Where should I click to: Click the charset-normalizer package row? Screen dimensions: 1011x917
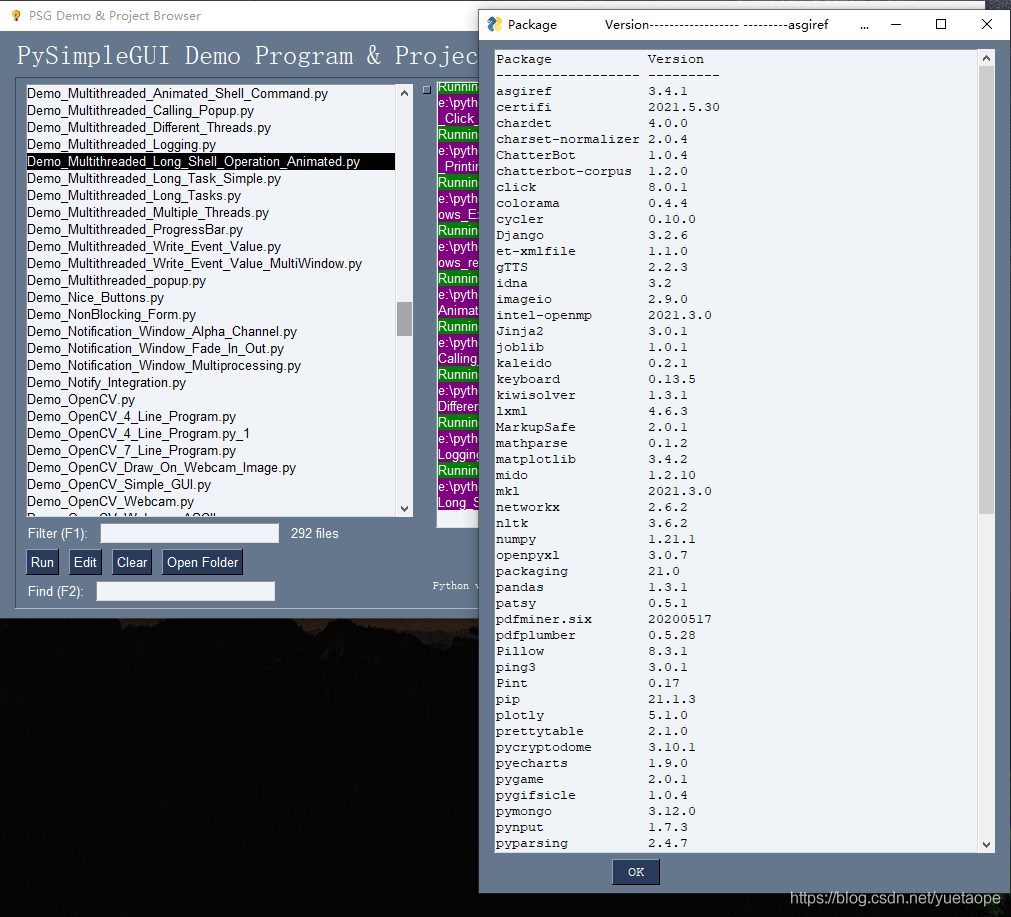coord(591,139)
